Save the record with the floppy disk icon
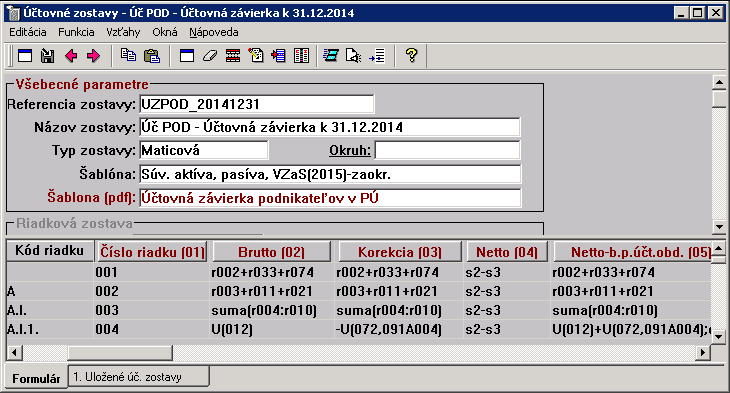The height and width of the screenshot is (393, 730). click(47, 56)
